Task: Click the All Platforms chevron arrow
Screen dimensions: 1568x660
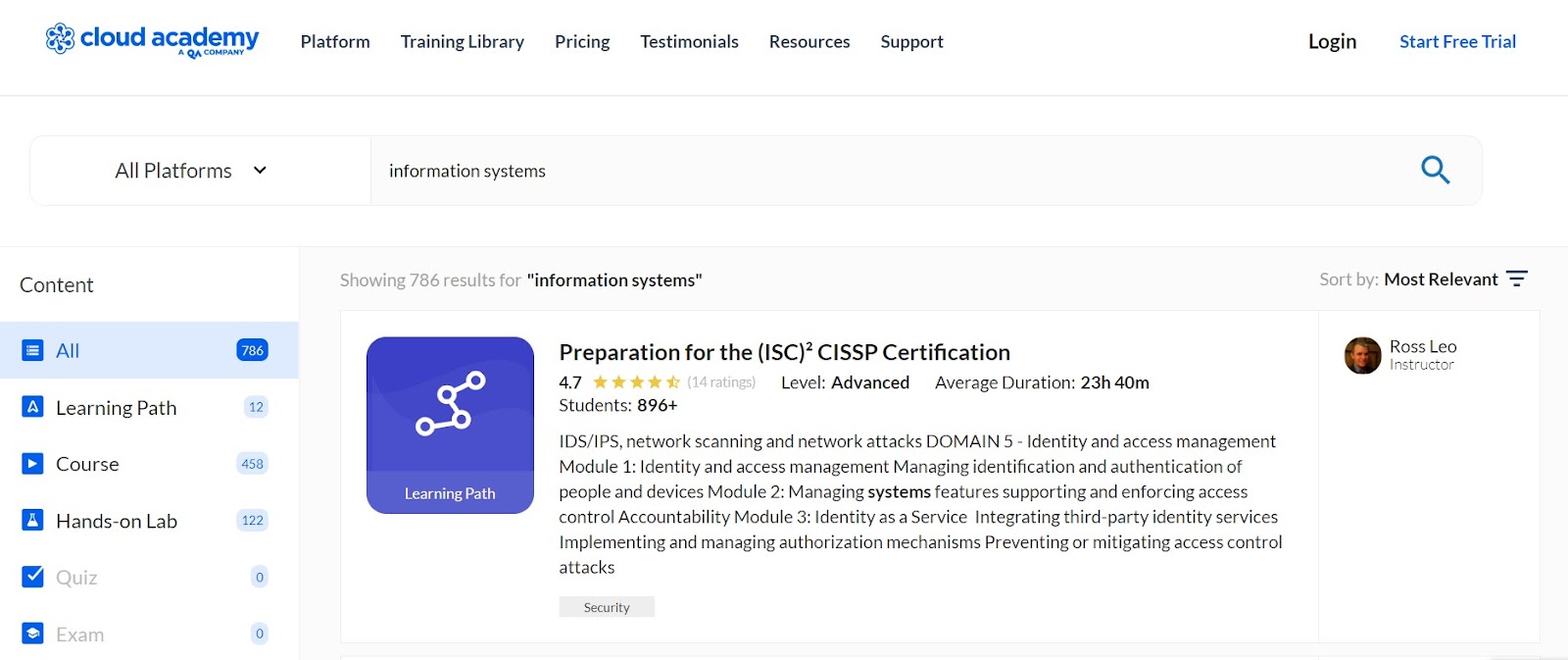Action: [x=260, y=170]
